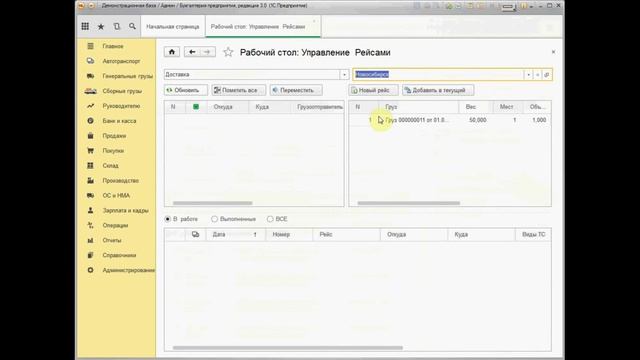This screenshot has width=640, height=360.
Task: Click the Банк и касса icon
Action: [x=91, y=121]
